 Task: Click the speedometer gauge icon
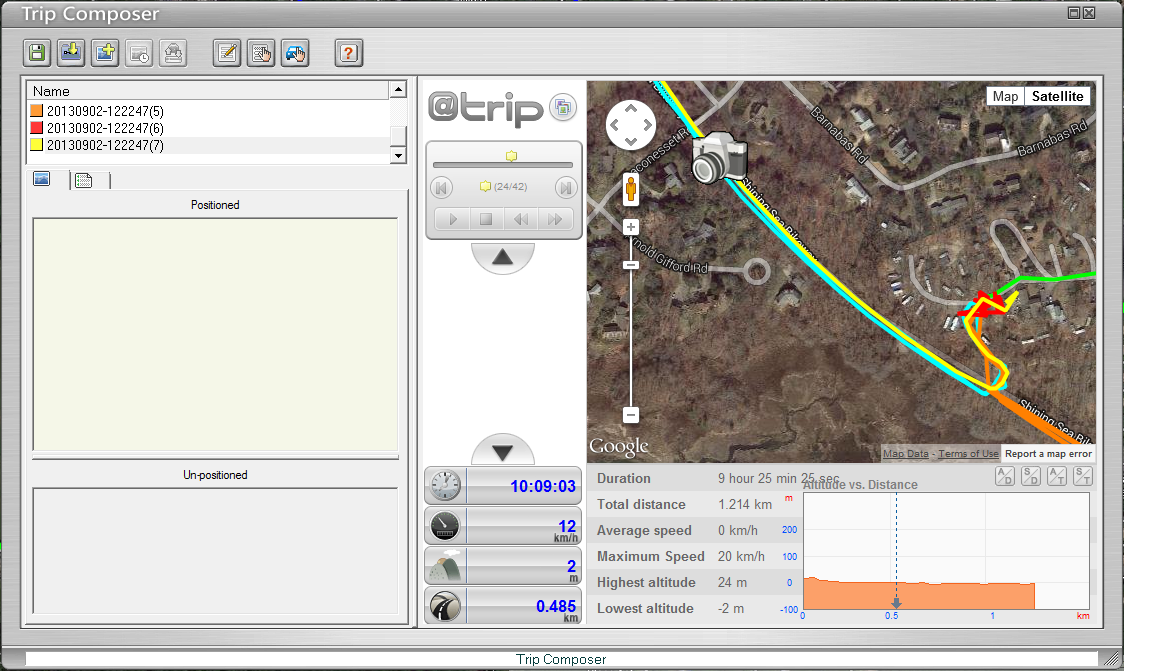(445, 525)
